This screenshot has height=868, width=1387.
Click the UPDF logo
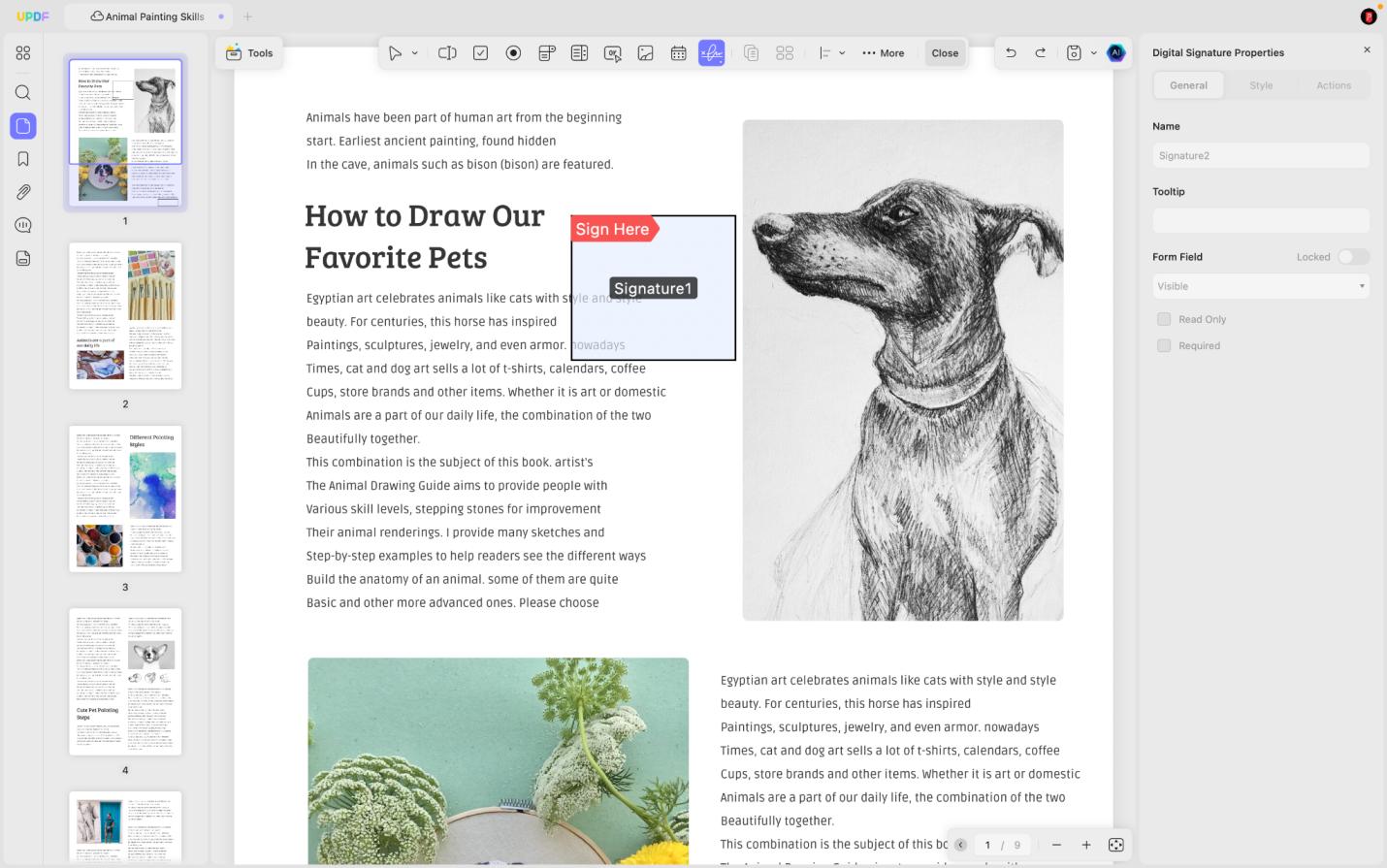33,16
